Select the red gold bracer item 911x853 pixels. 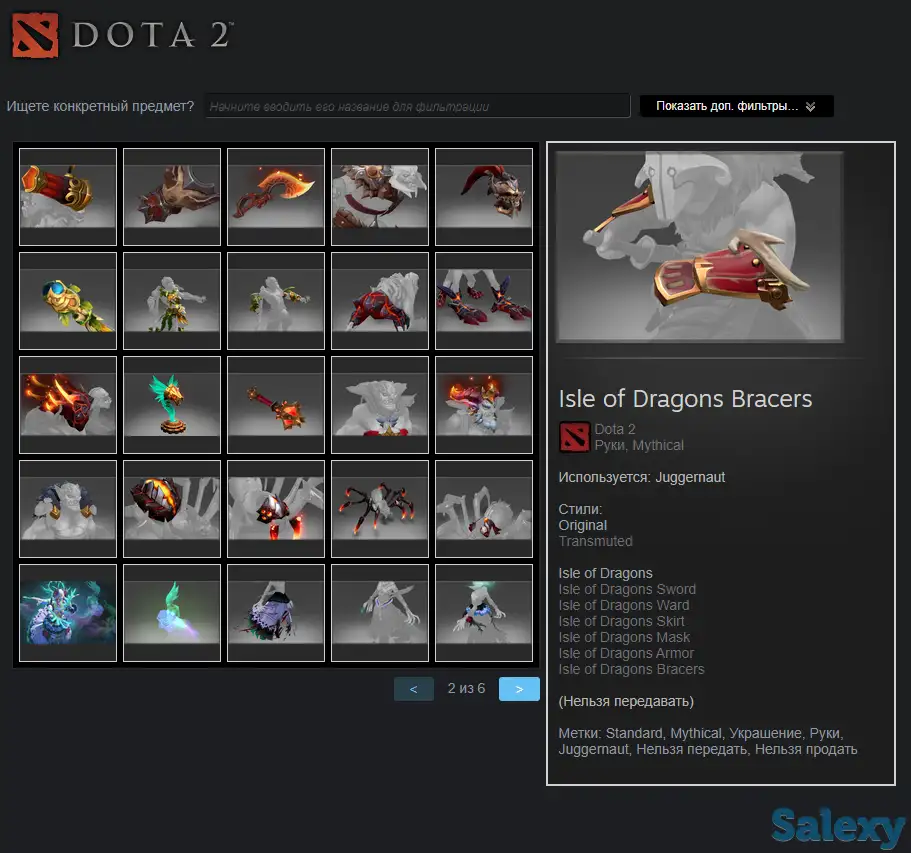click(68, 196)
